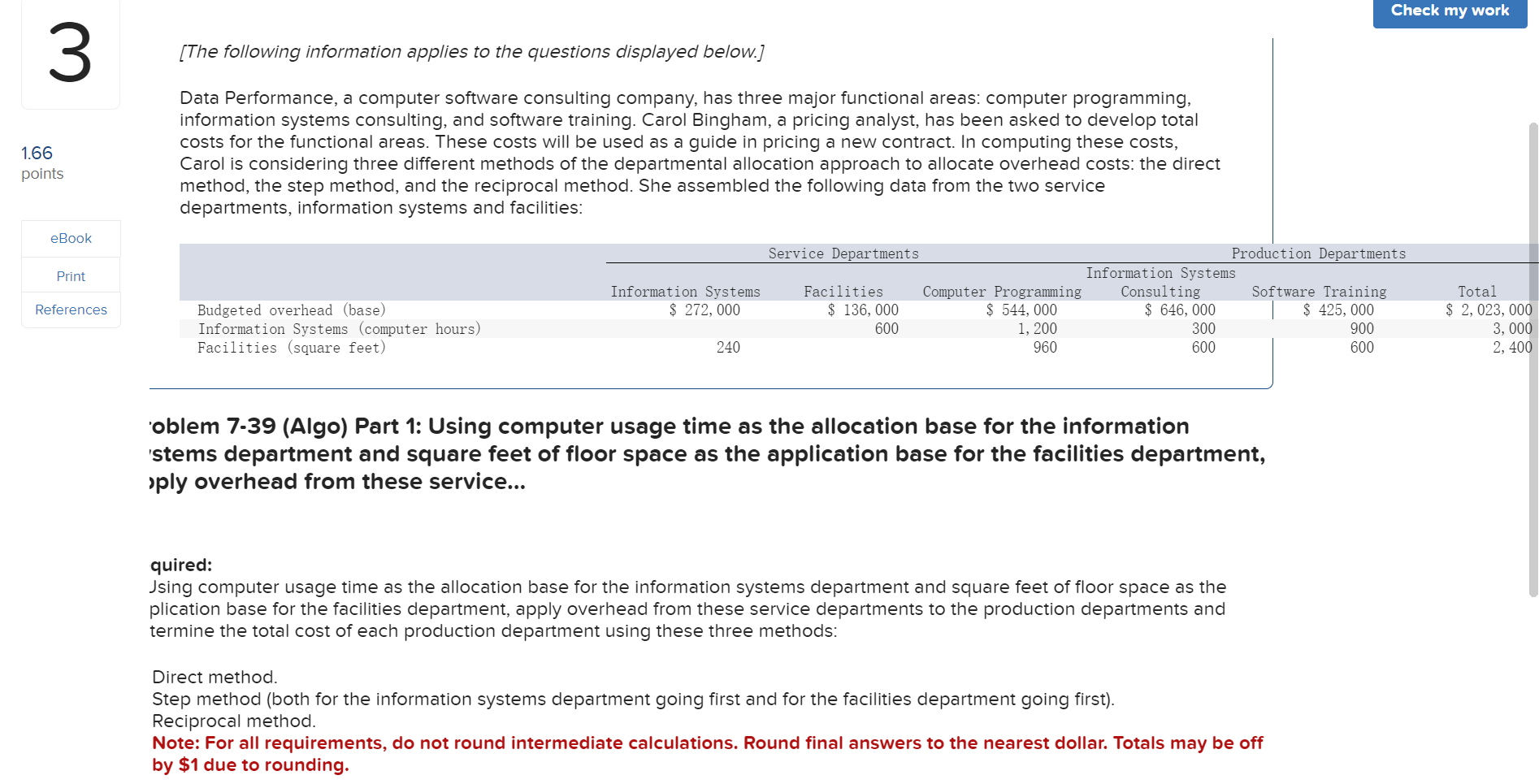Click the Production Departments table header
Screen dimensions: 1539x784
(x=1318, y=253)
